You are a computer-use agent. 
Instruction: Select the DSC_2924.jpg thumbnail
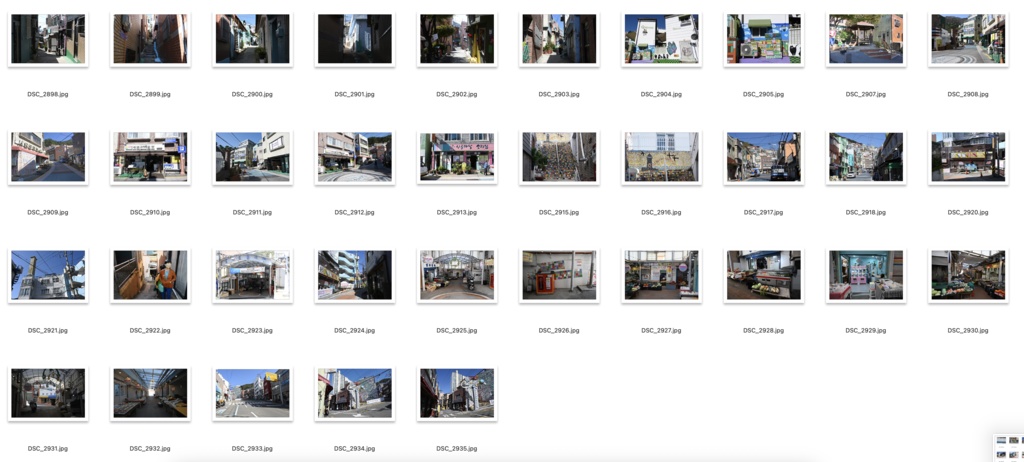point(355,275)
